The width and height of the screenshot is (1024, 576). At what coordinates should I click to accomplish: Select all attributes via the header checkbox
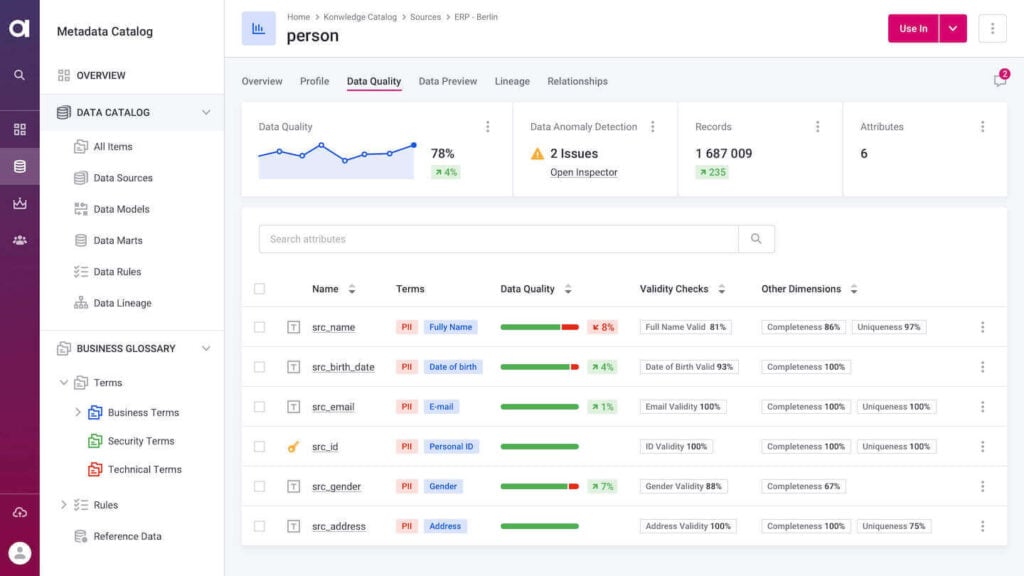(260, 288)
